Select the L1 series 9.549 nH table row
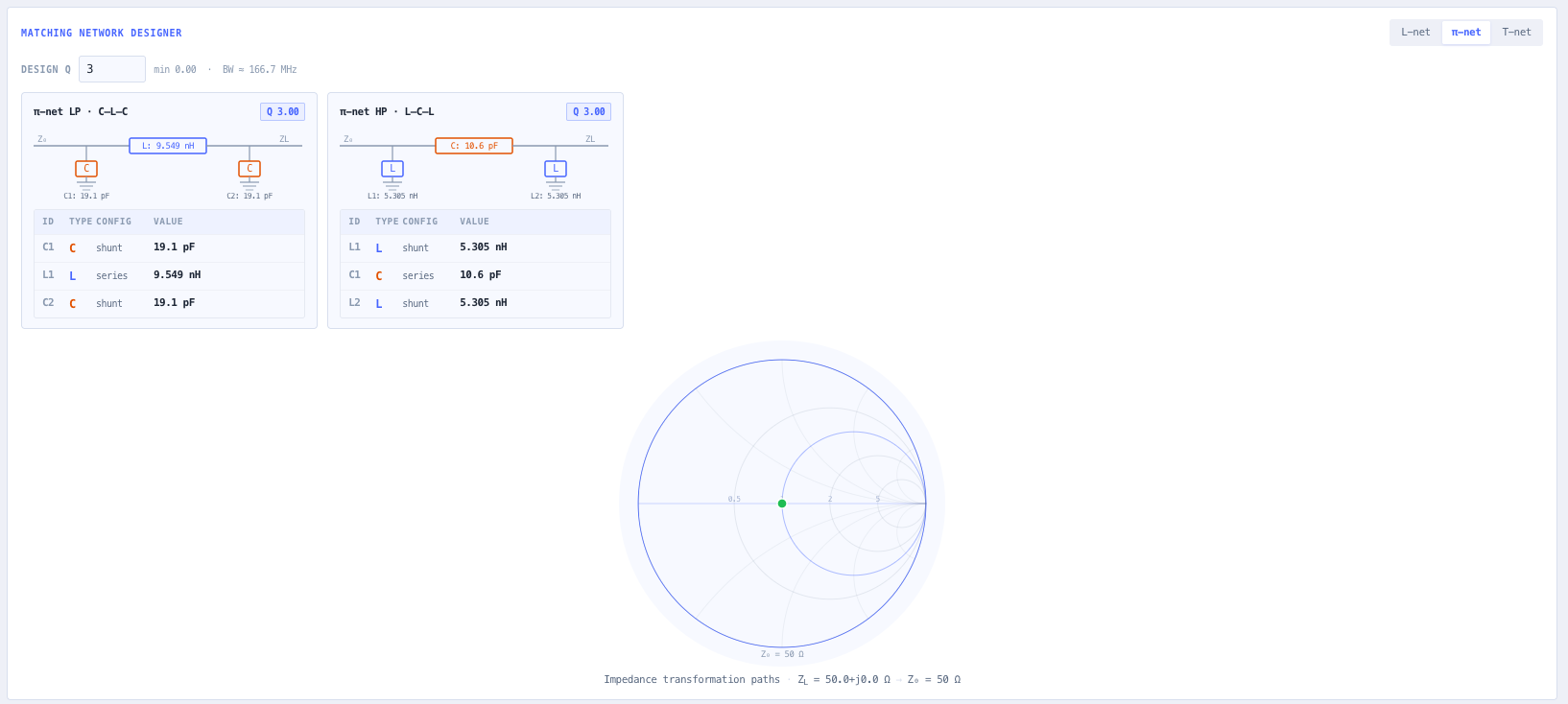The width and height of the screenshot is (1568, 704). click(x=169, y=275)
